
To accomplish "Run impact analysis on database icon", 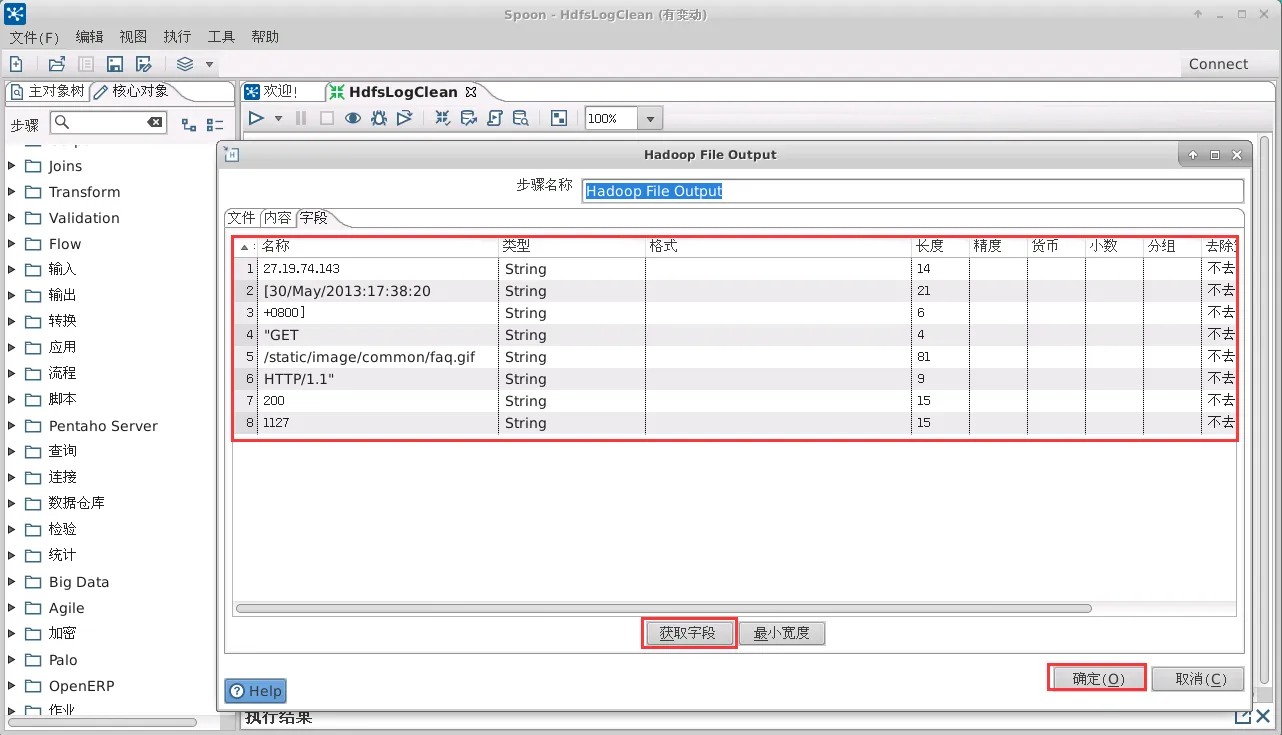I will click(x=469, y=118).
